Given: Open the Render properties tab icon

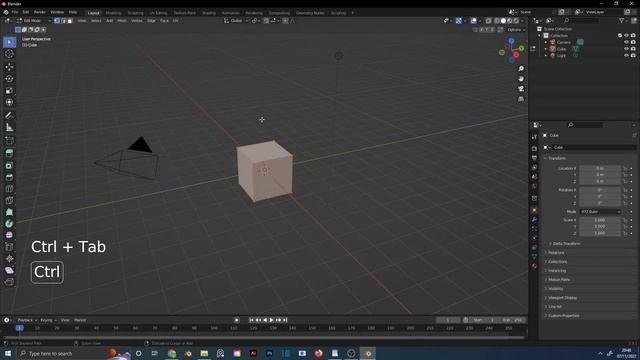Looking at the screenshot, I should point(534,149).
